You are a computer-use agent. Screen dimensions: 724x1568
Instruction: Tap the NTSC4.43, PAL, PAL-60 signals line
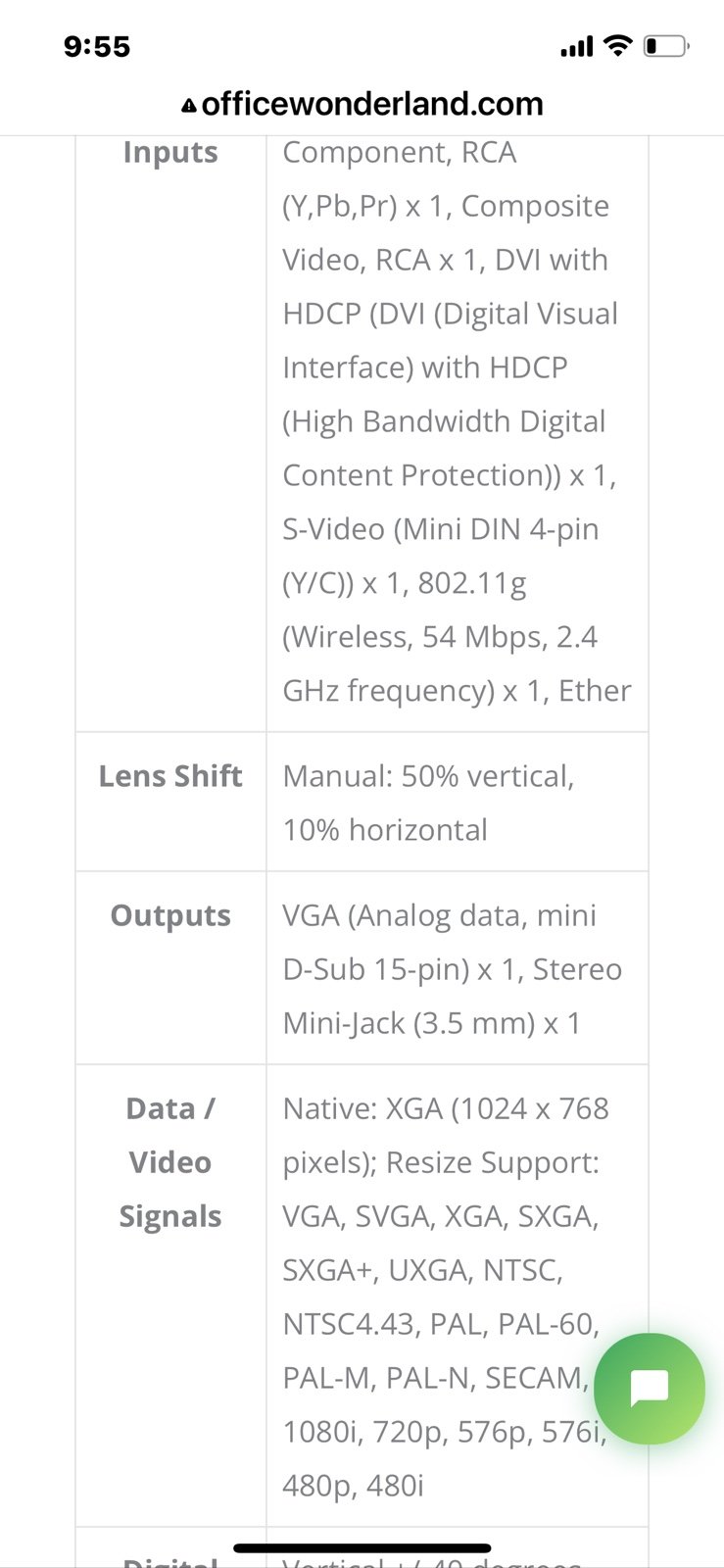[441, 1324]
